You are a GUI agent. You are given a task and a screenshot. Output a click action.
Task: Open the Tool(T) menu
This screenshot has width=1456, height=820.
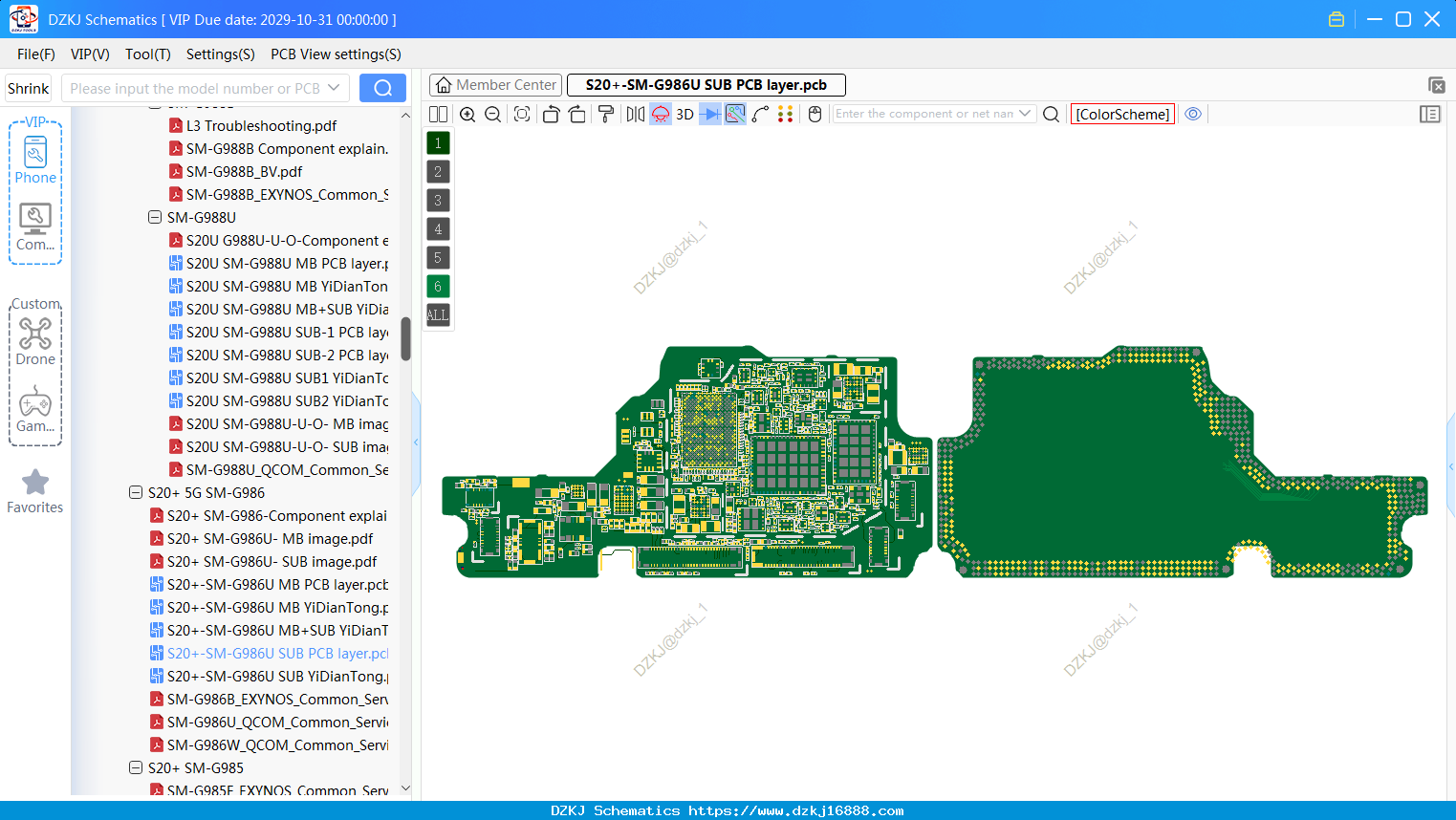coord(148,54)
